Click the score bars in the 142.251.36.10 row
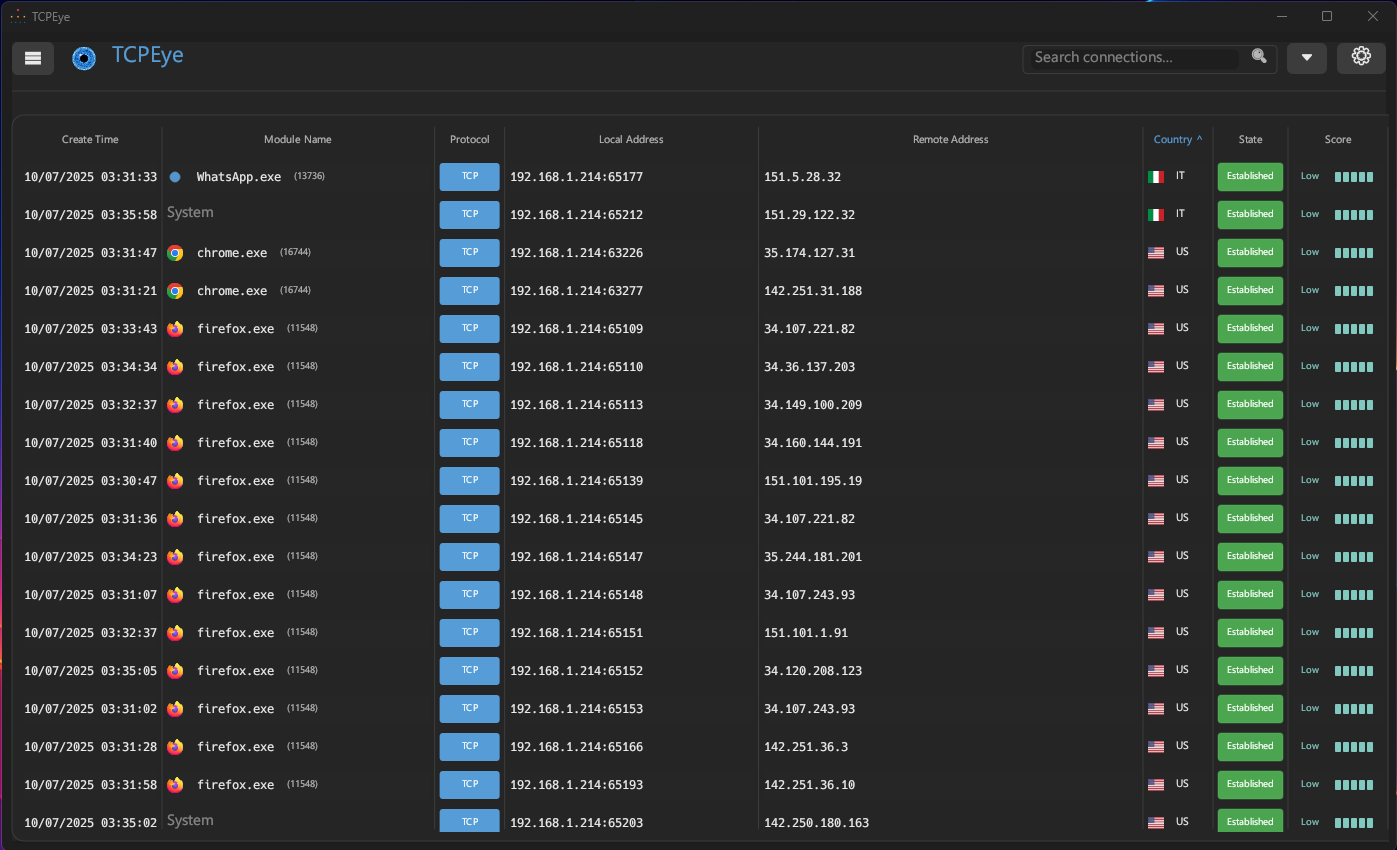Viewport: 1397px width, 850px height. [1354, 785]
